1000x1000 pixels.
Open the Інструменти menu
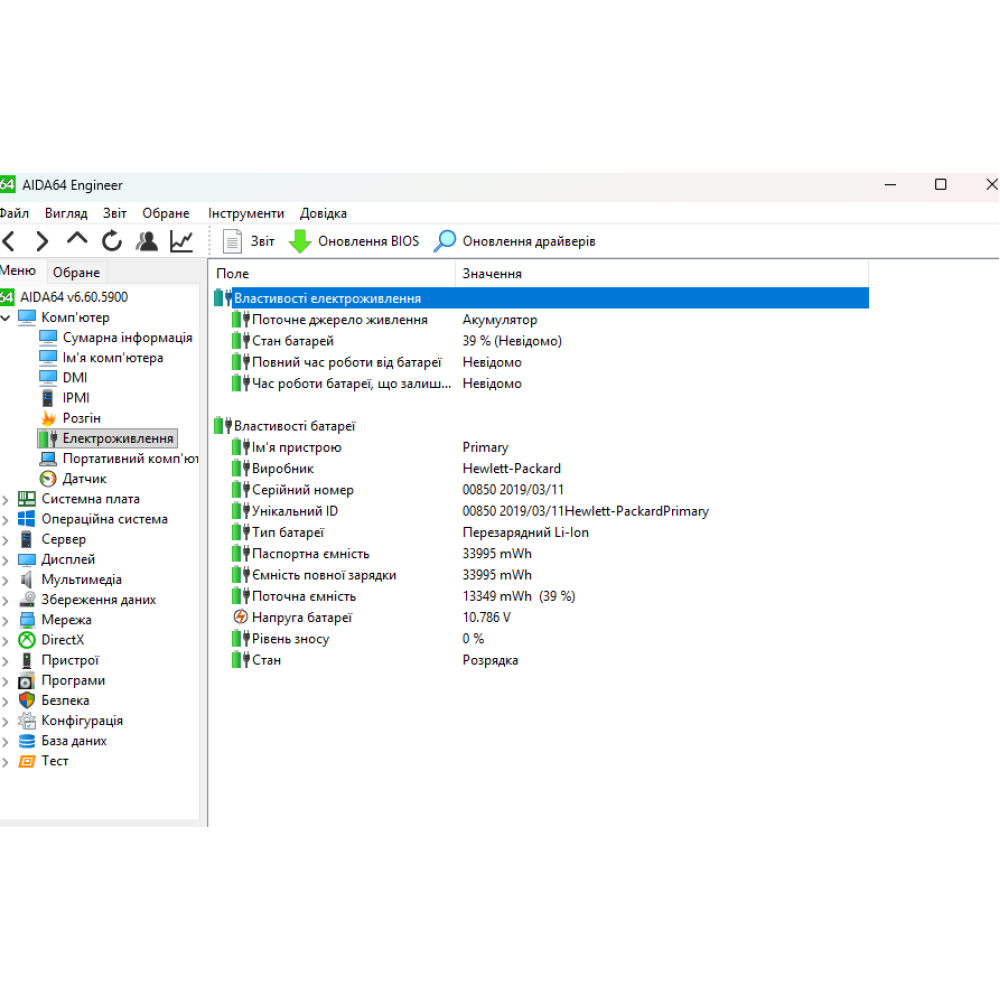[x=246, y=213]
